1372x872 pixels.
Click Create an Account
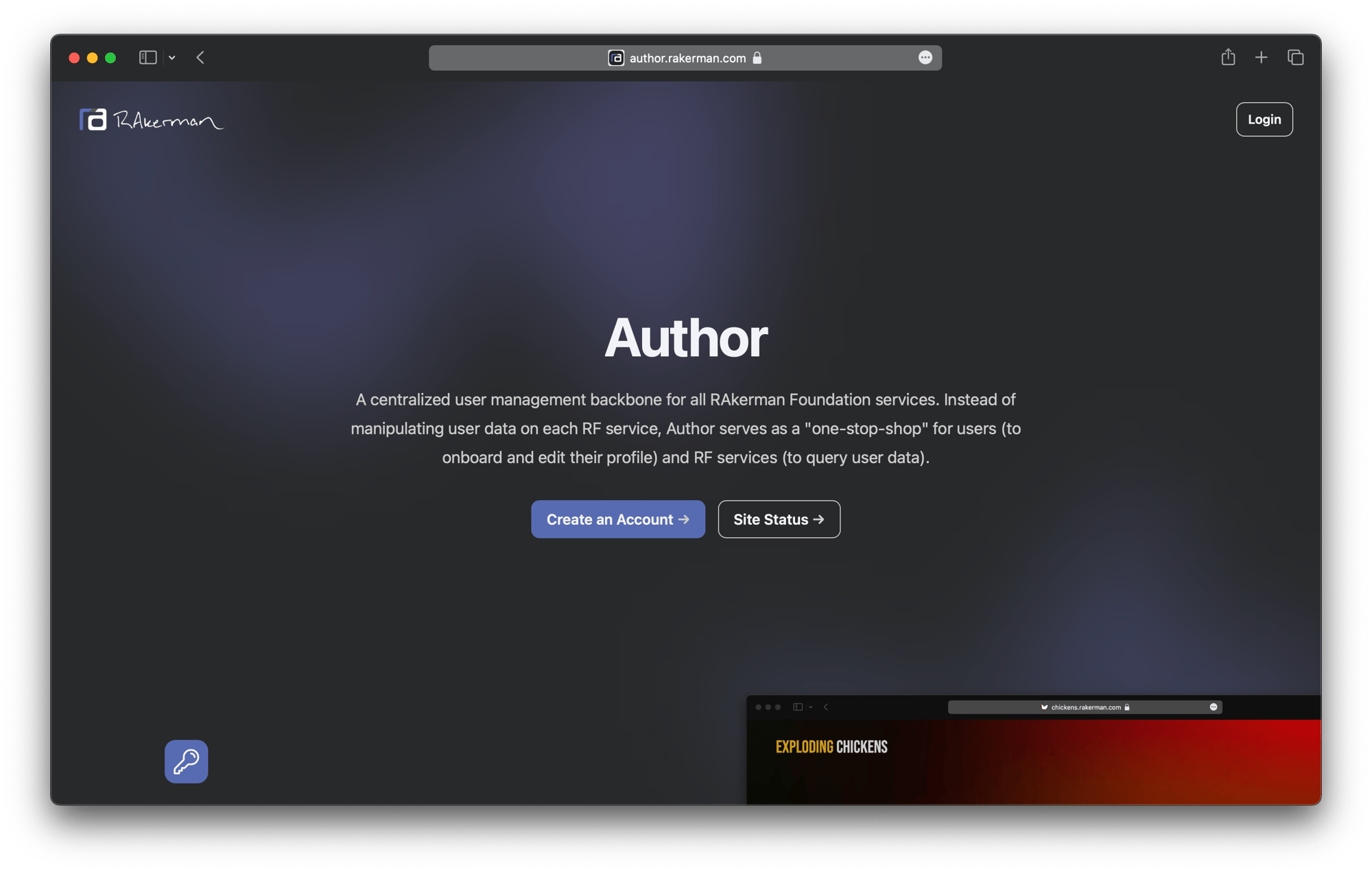click(x=617, y=519)
